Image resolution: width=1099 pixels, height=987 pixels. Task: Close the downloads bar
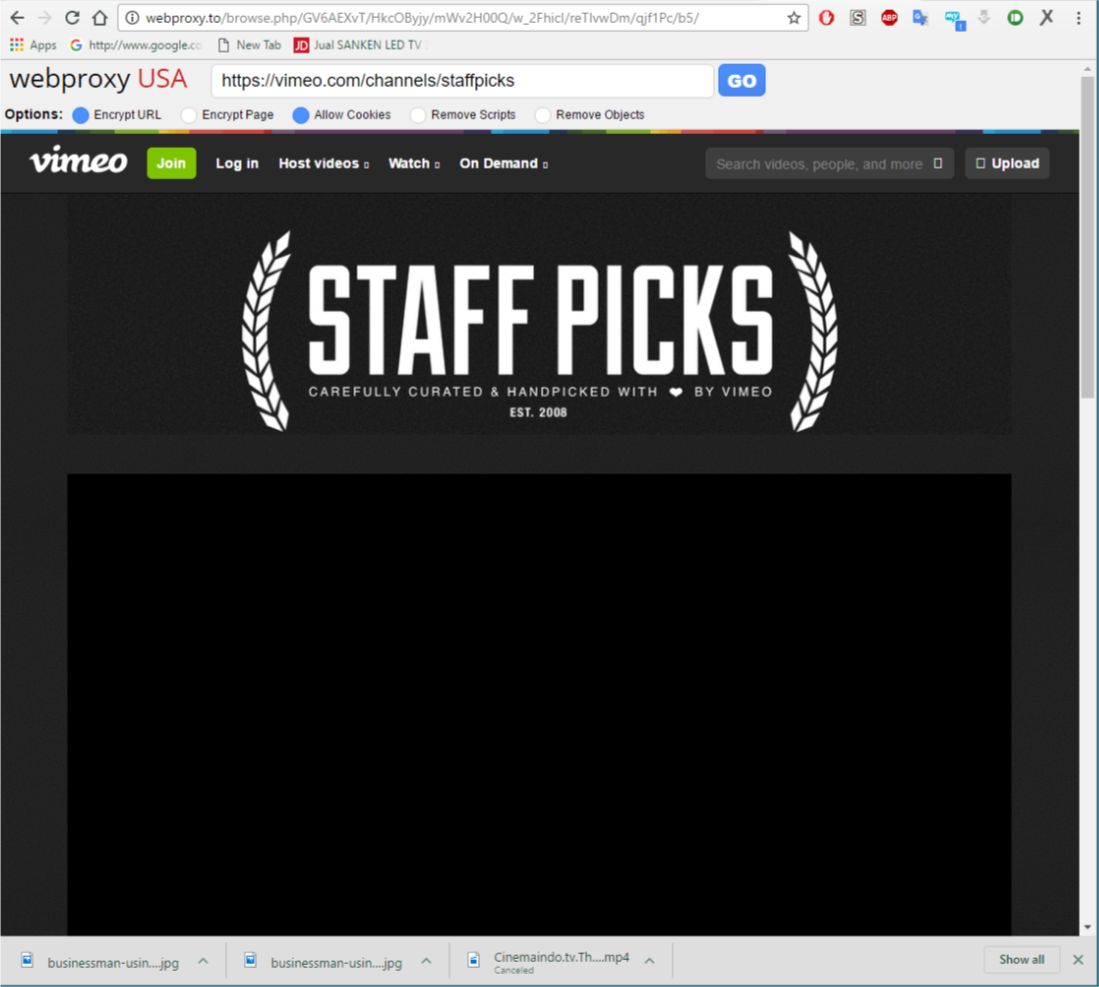1078,960
